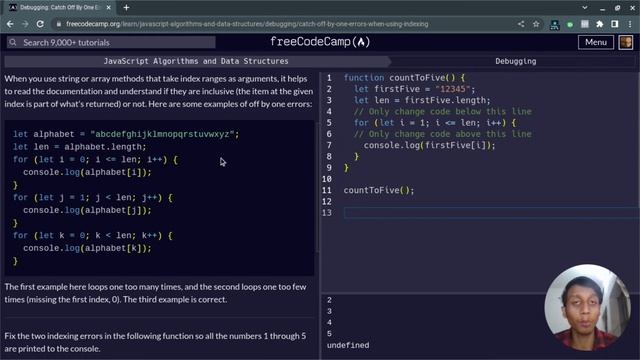
Task: Open the tab search dropdown chevron
Action: [x=584, y=7]
